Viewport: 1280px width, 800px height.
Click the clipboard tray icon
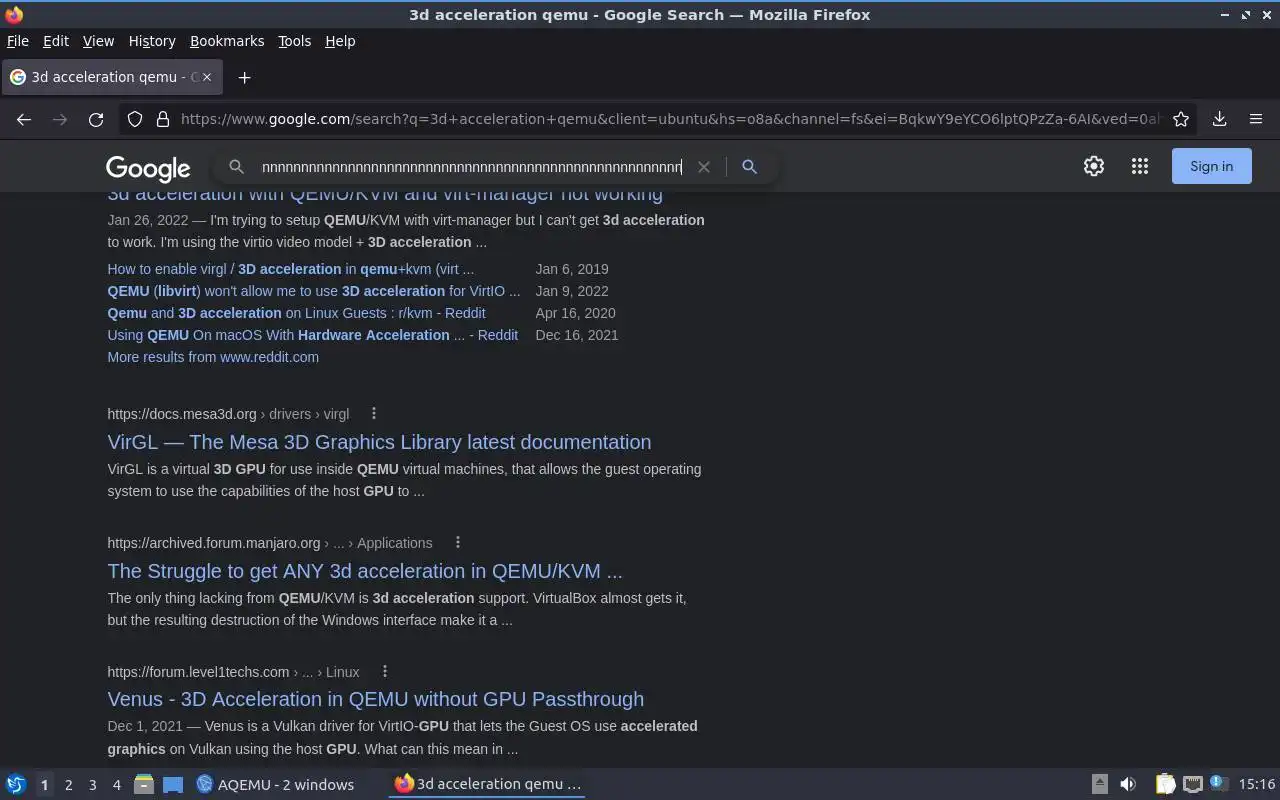pyautogui.click(x=1165, y=784)
